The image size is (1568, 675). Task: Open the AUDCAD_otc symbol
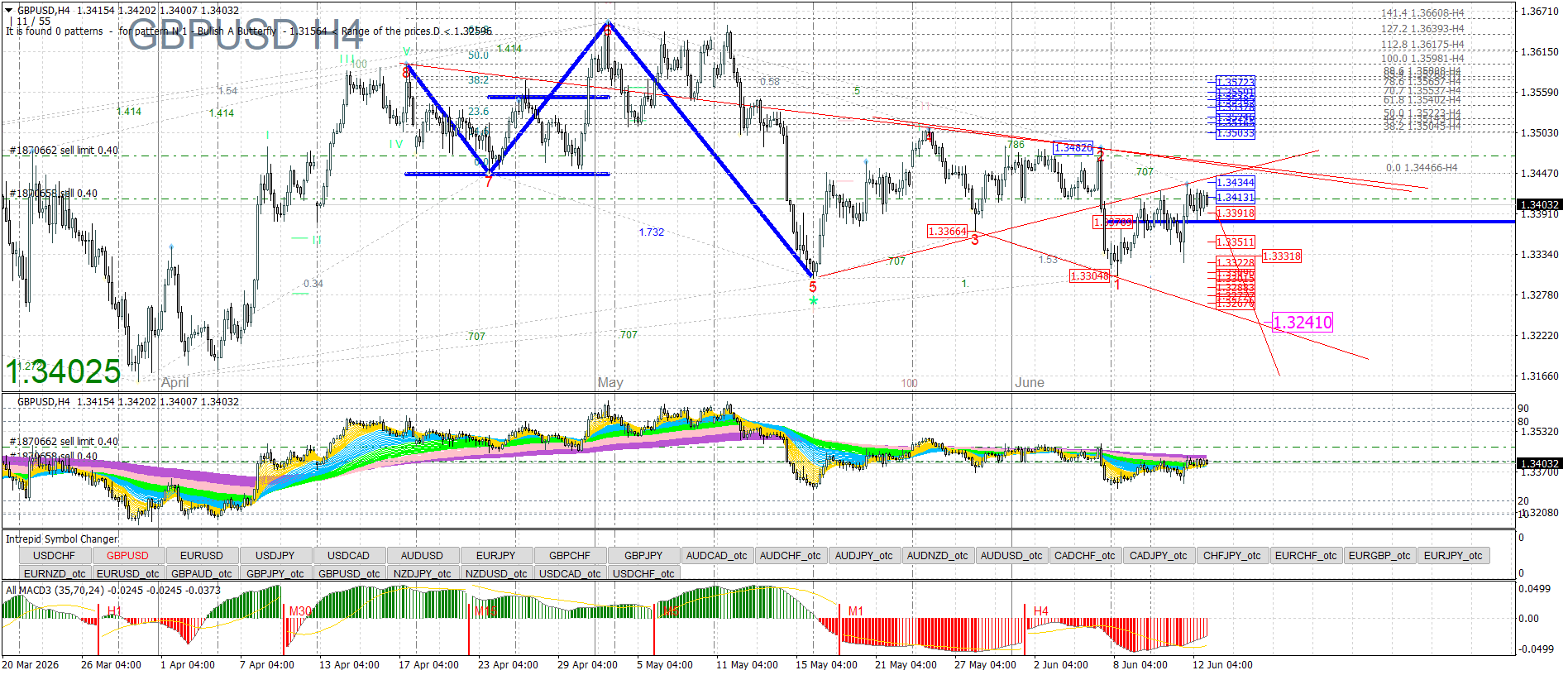point(717,556)
